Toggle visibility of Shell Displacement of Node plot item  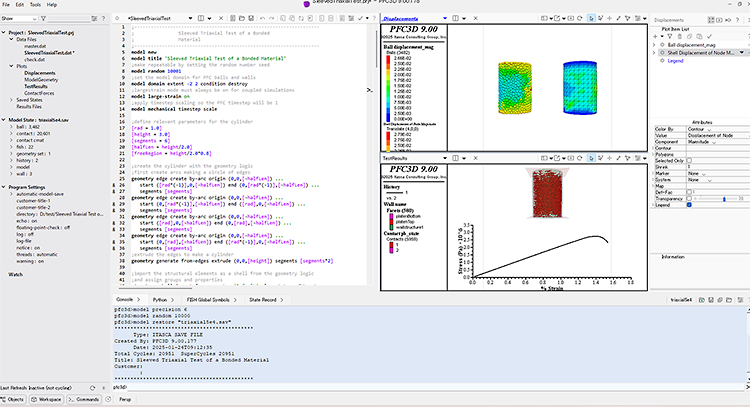click(662, 53)
